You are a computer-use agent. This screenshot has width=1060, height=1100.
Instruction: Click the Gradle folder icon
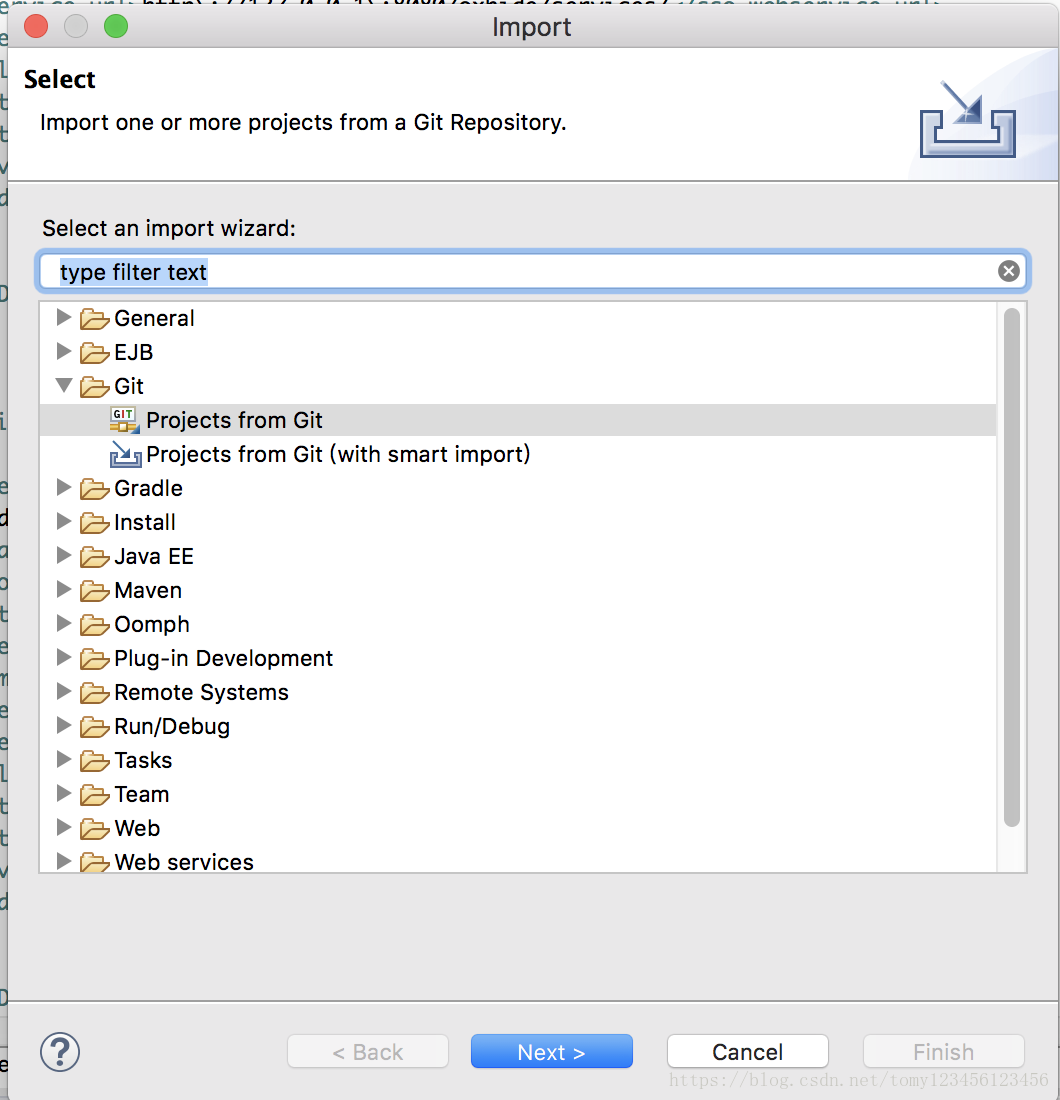(95, 489)
